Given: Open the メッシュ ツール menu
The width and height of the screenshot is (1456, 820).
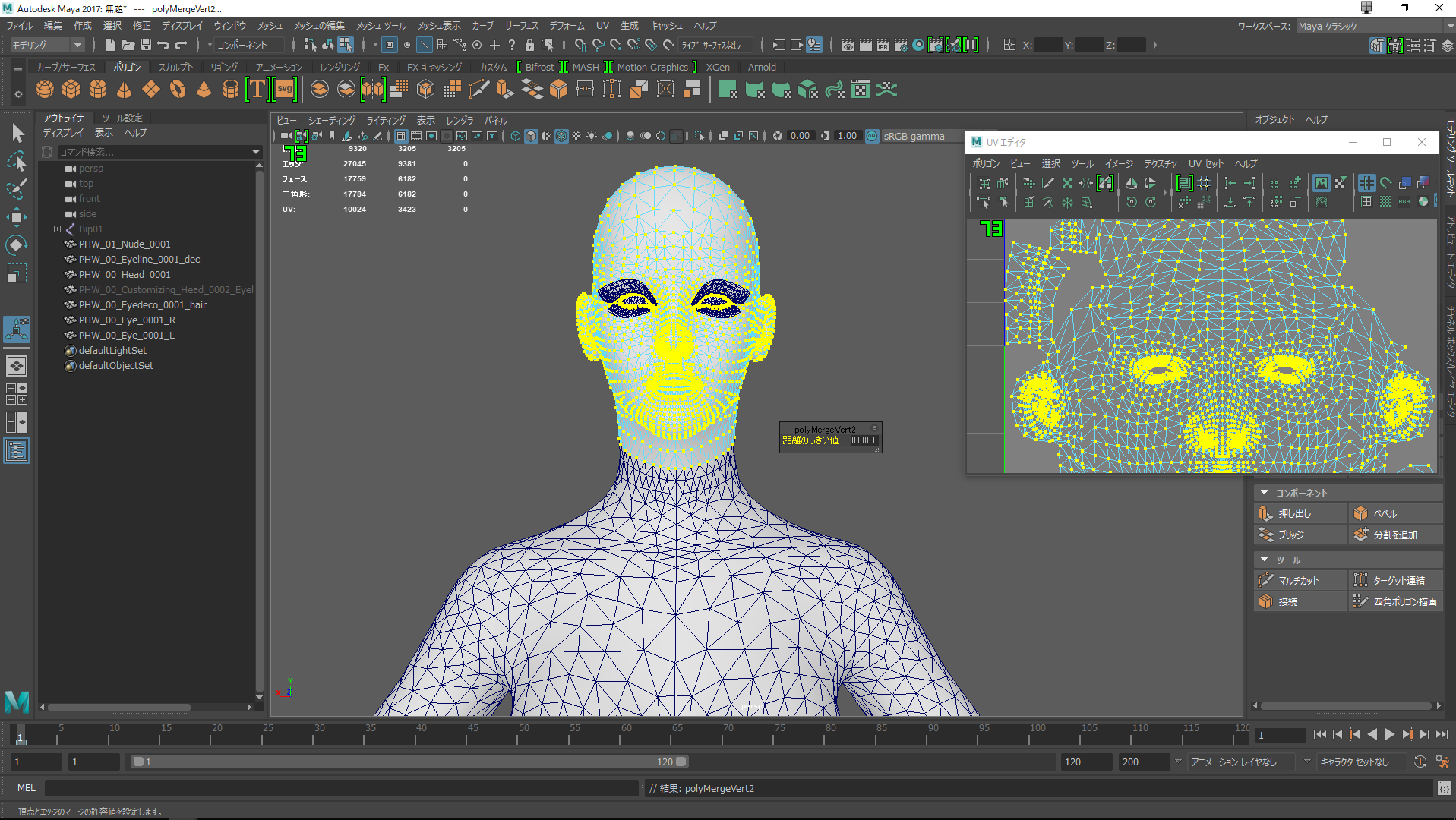Looking at the screenshot, I should [381, 26].
